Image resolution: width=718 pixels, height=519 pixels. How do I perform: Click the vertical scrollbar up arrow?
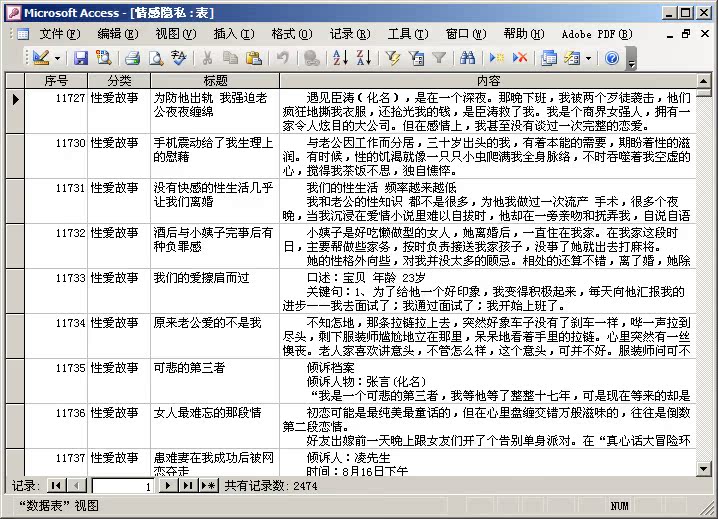pyautogui.click(x=704, y=81)
